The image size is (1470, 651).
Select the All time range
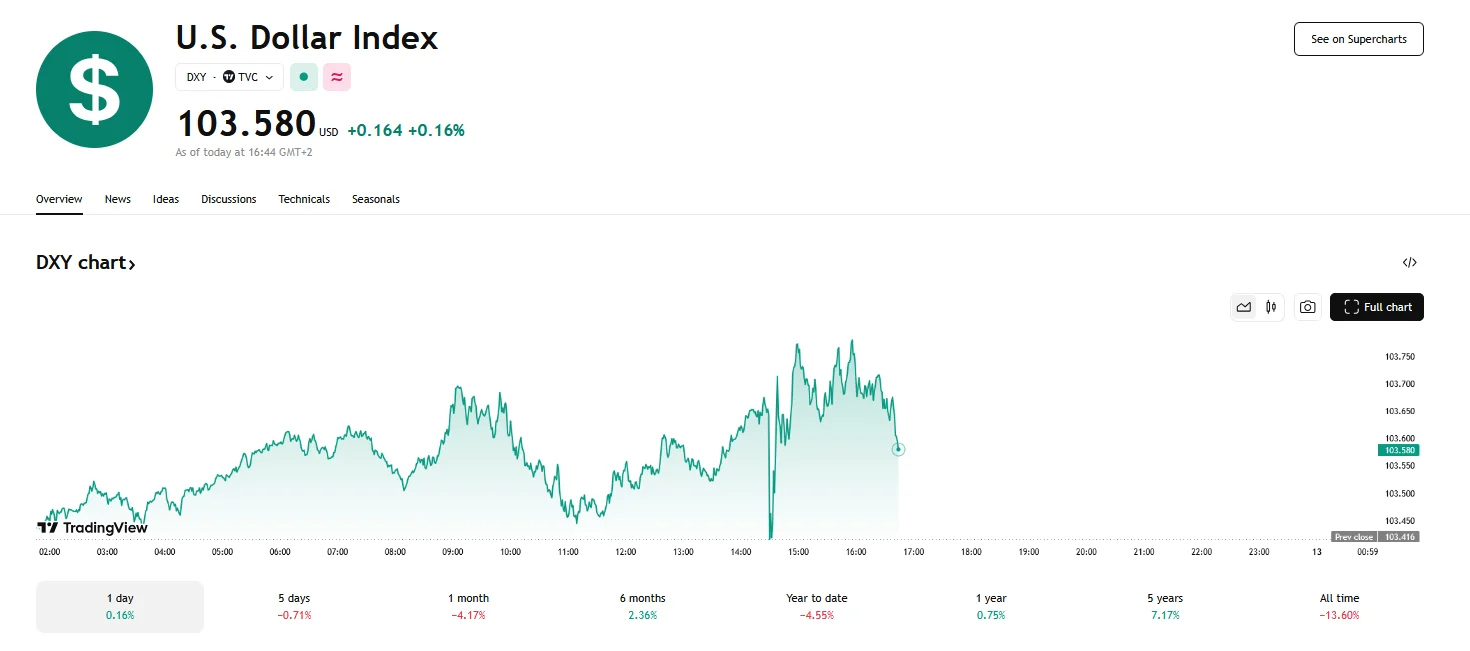tap(1339, 606)
